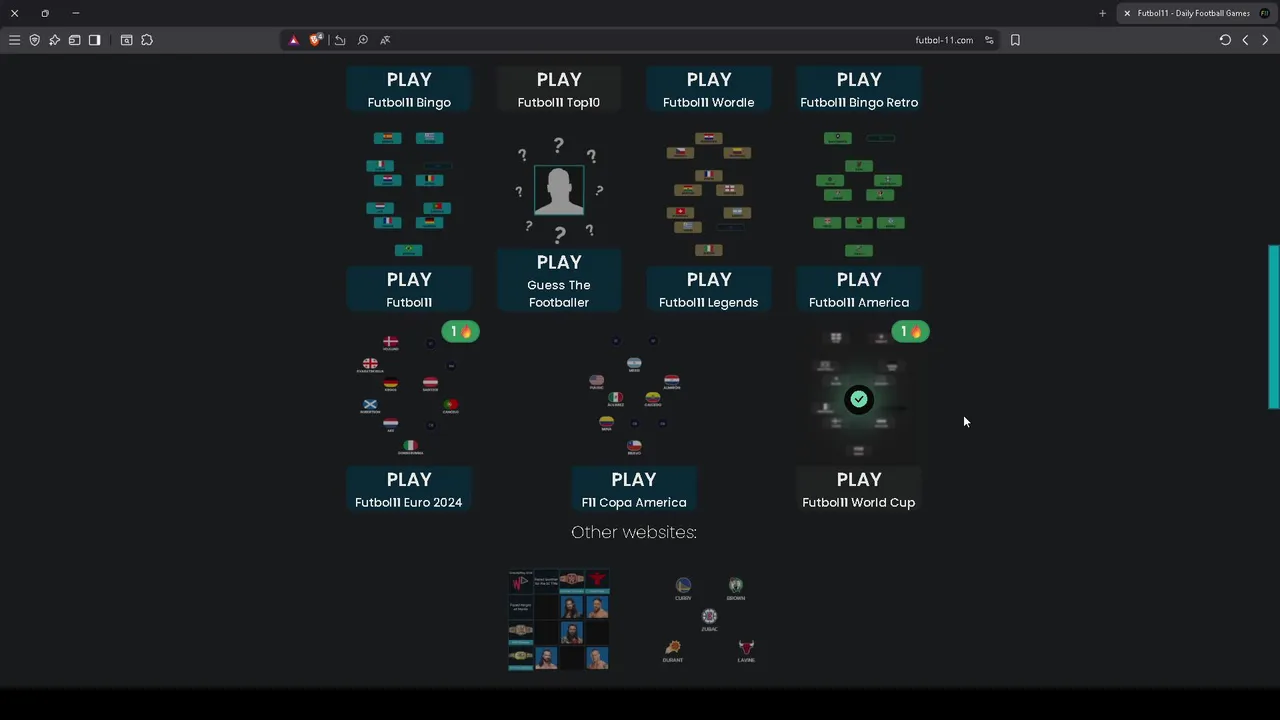Click the 'Other websites:' heading
Image resolution: width=1280 pixels, height=720 pixels.
634,532
